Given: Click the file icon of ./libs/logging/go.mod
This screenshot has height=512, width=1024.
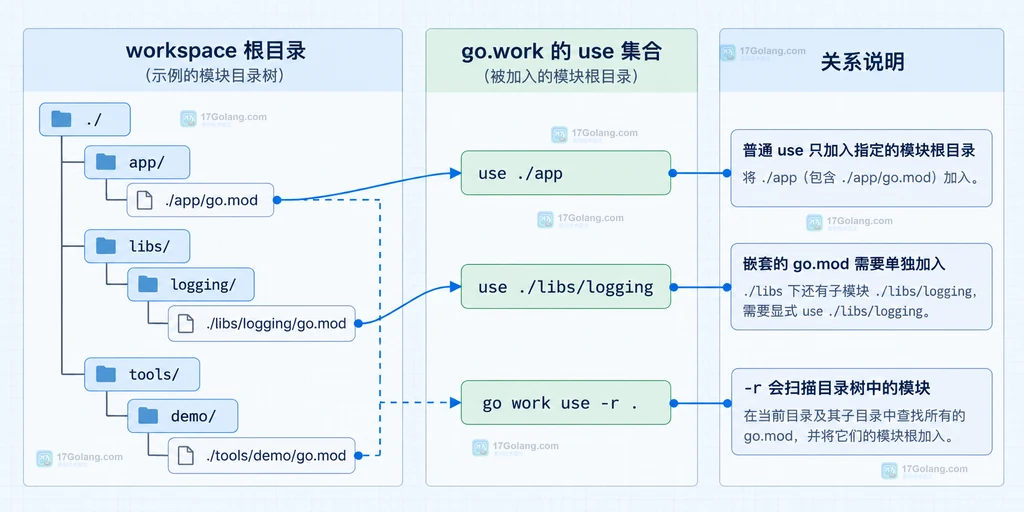Looking at the screenshot, I should (186, 323).
